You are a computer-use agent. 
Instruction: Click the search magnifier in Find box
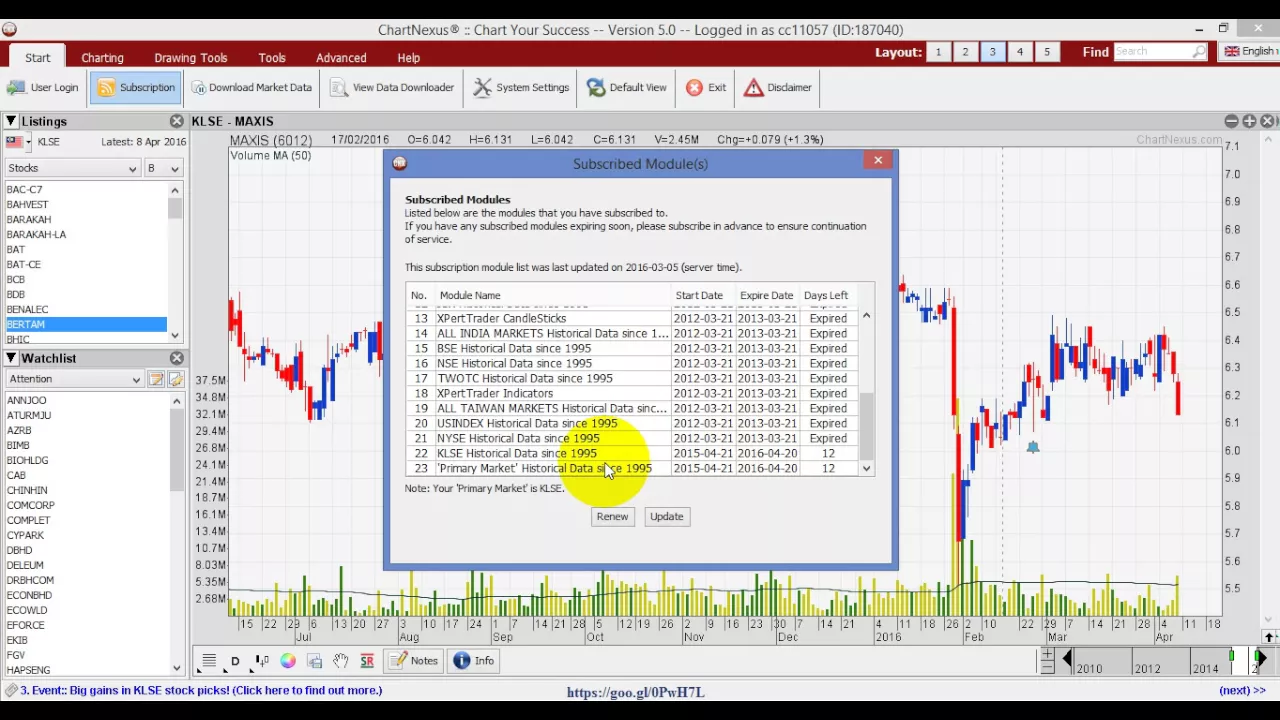pyautogui.click(x=1199, y=52)
